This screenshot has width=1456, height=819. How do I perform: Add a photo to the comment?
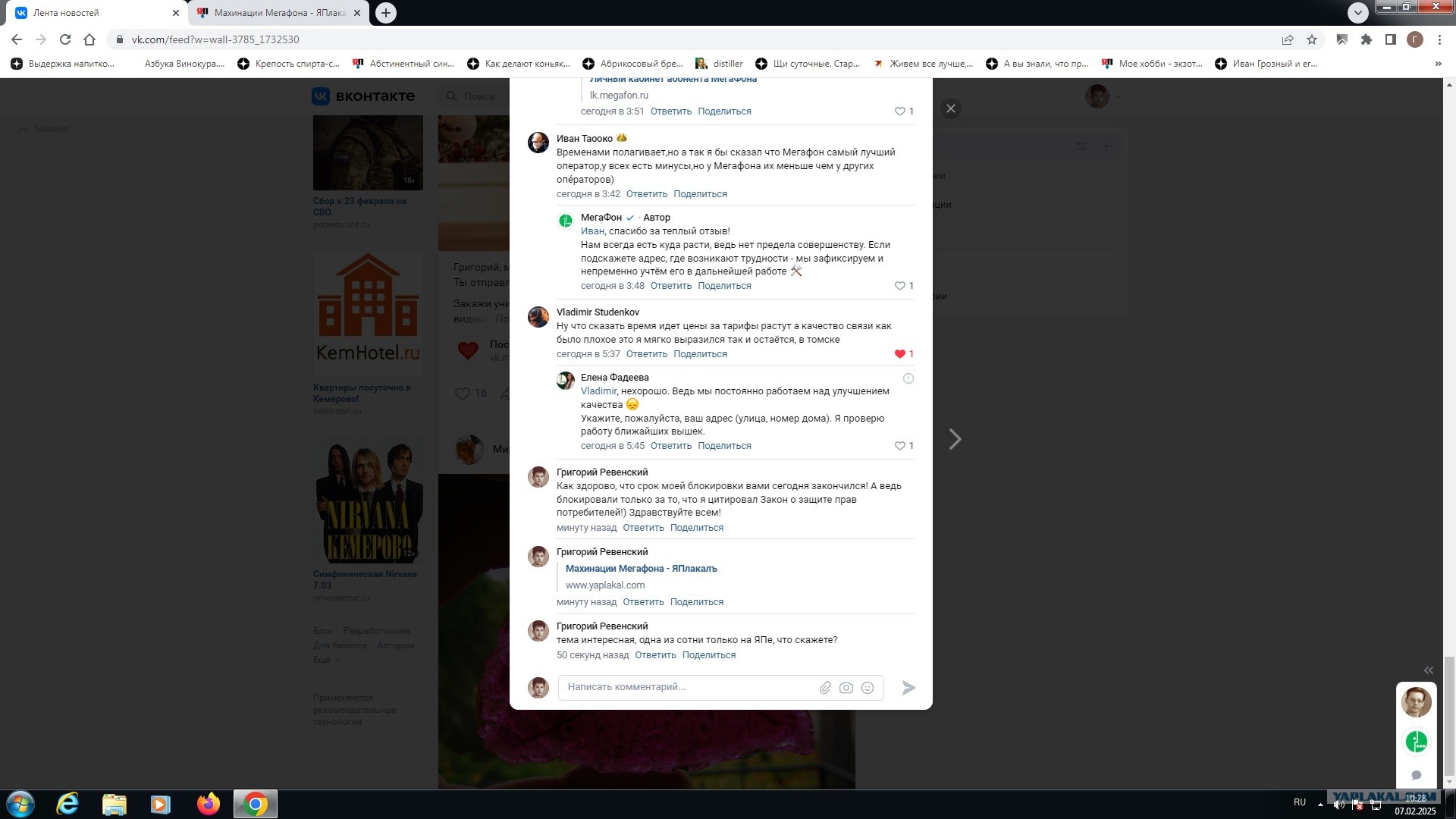(846, 688)
